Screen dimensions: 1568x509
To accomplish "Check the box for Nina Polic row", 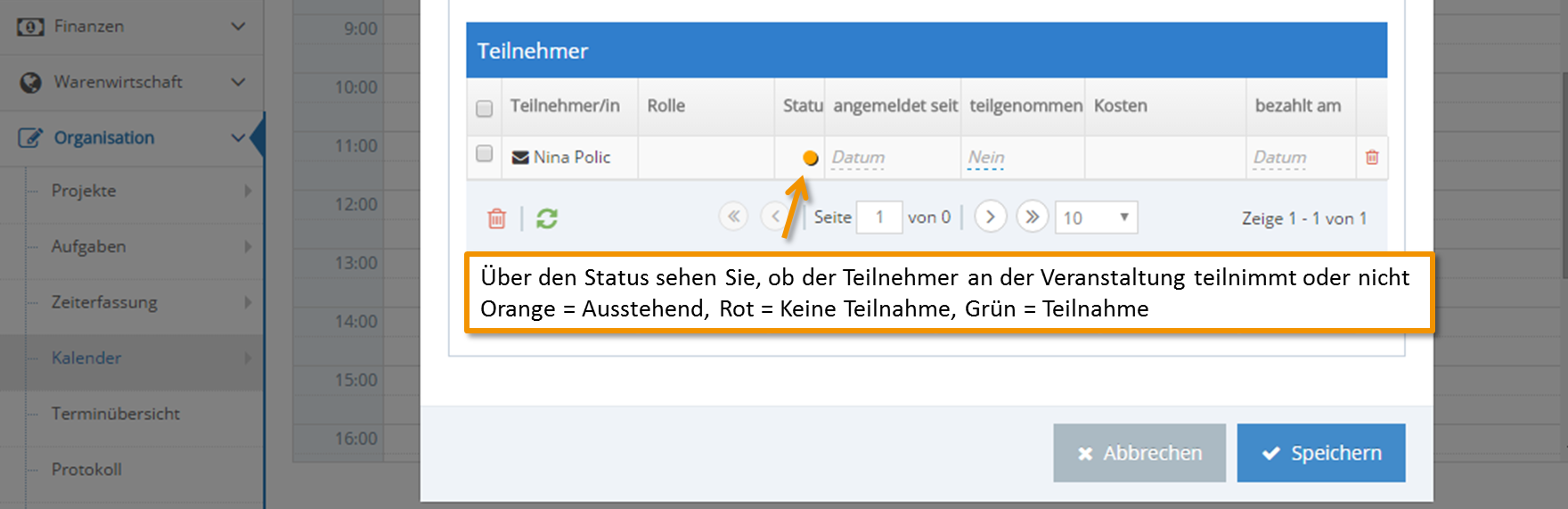I will click(485, 153).
